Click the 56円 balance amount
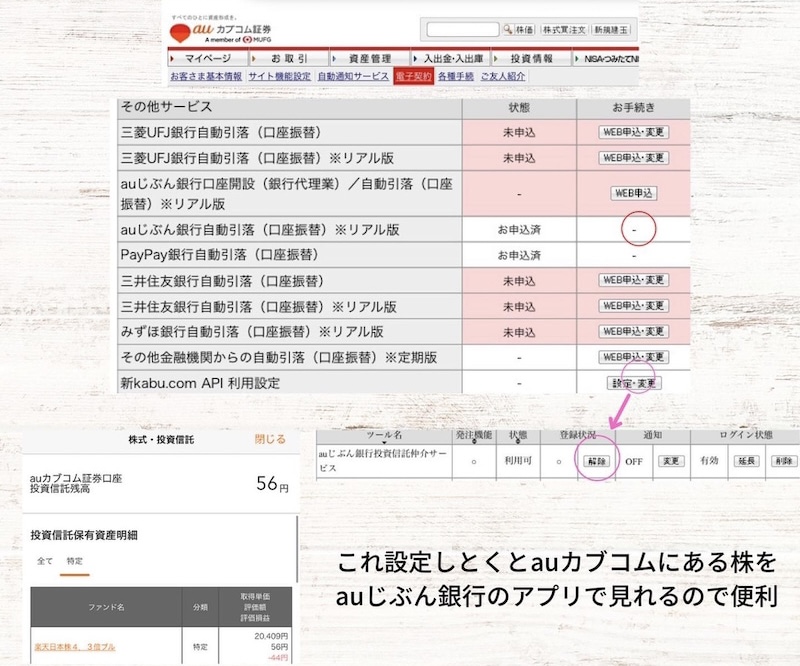800x666 pixels. point(272,483)
